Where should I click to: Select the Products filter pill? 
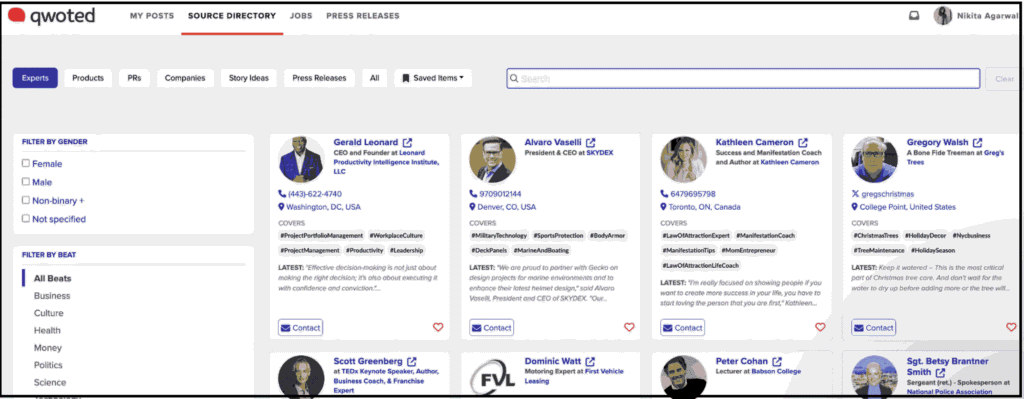coord(88,78)
